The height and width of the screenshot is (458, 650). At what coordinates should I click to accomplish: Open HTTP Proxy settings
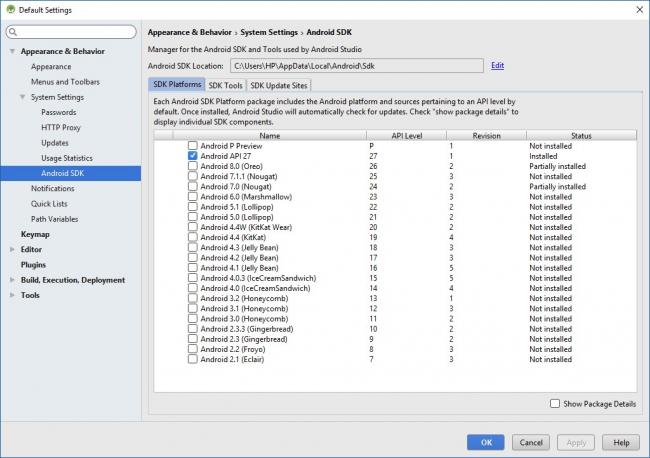pyautogui.click(x=61, y=128)
